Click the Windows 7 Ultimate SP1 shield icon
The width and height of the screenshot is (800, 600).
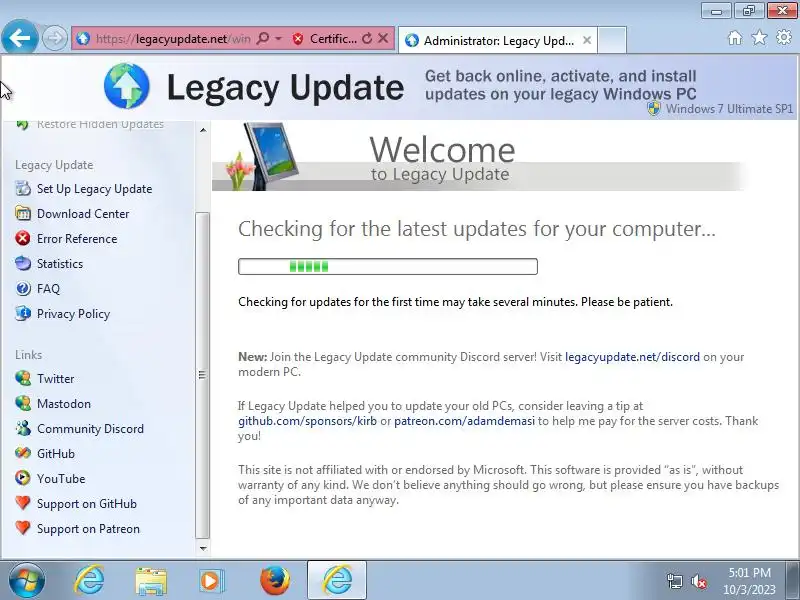(x=654, y=109)
